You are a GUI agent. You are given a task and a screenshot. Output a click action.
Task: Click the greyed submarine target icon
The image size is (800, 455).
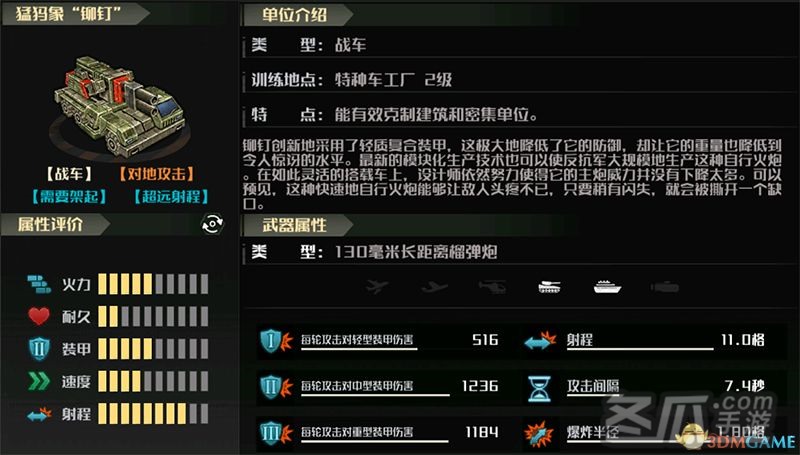click(x=665, y=288)
